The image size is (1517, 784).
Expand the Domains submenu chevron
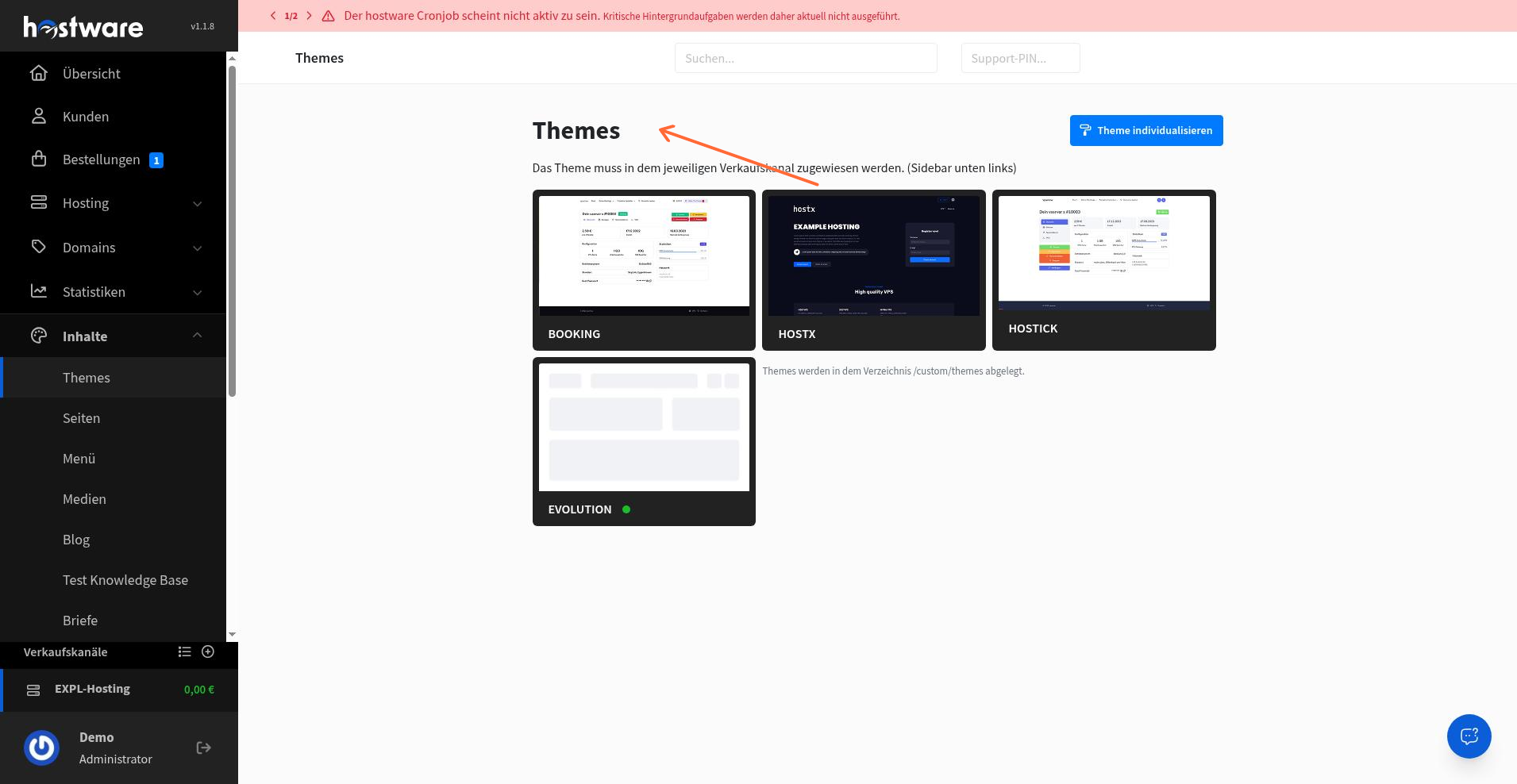coord(197,248)
